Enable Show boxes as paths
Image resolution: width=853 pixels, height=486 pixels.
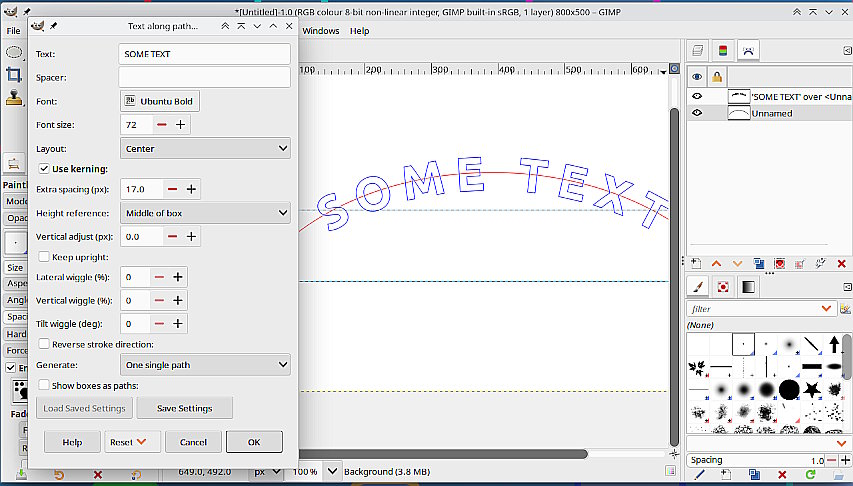coord(44,385)
